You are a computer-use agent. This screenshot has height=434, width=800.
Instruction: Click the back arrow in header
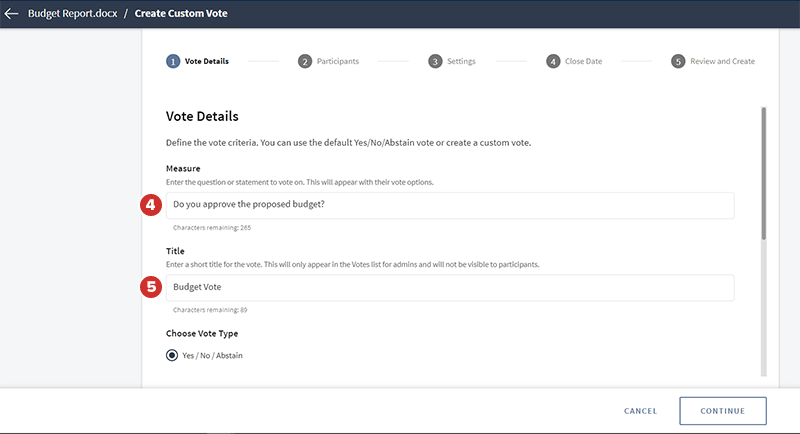click(x=12, y=14)
